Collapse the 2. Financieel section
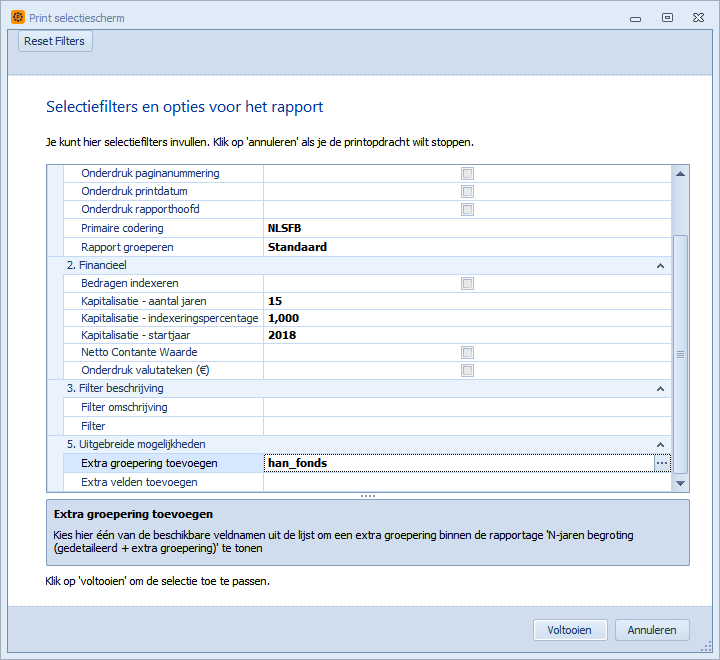Image resolution: width=720 pixels, height=660 pixels. click(x=660, y=265)
